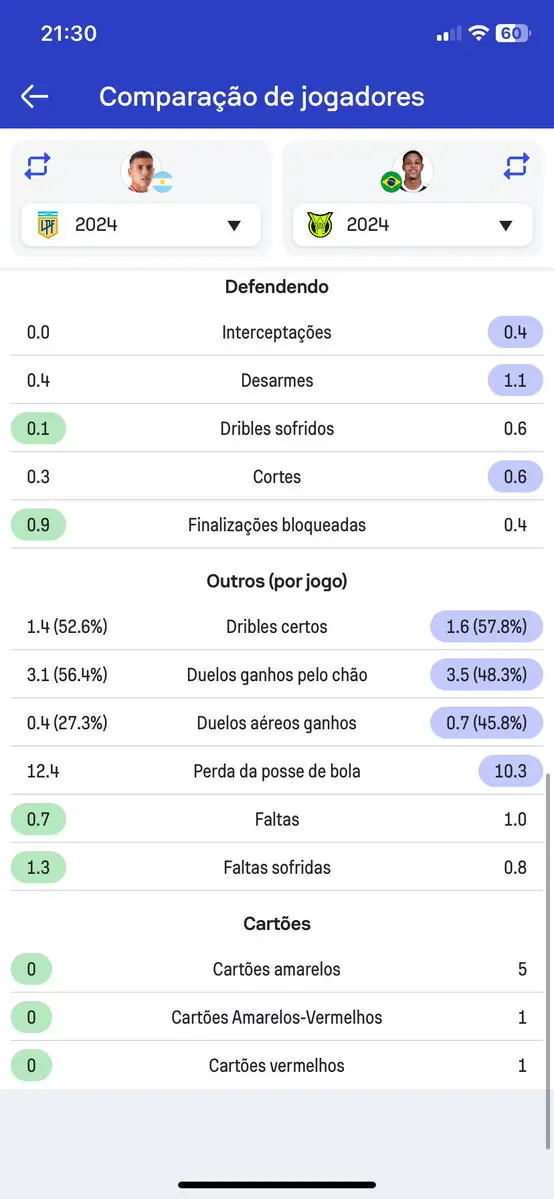Tap the battery indicator in status bar
Screen dimensions: 554x1199
(x=512, y=34)
